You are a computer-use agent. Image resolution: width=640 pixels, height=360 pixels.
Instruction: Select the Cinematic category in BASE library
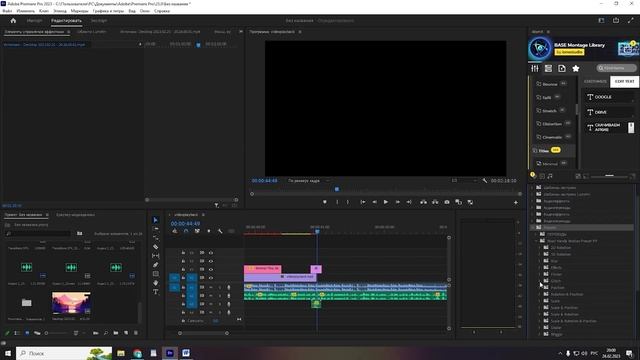coord(553,137)
